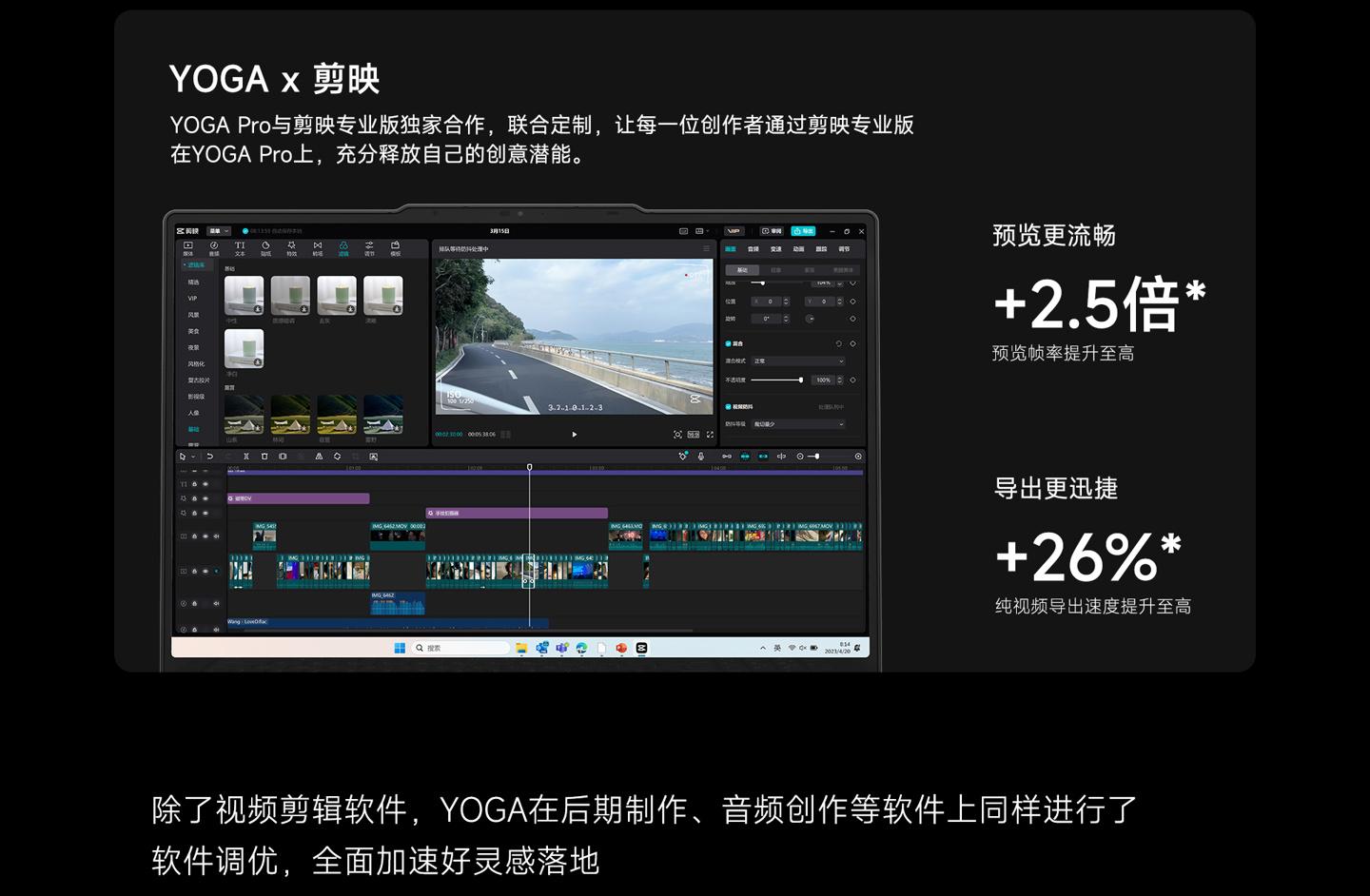Screen dimensions: 1370x896
Task: Select 夜景 in the filter category list
Action: pyautogui.click(x=193, y=347)
